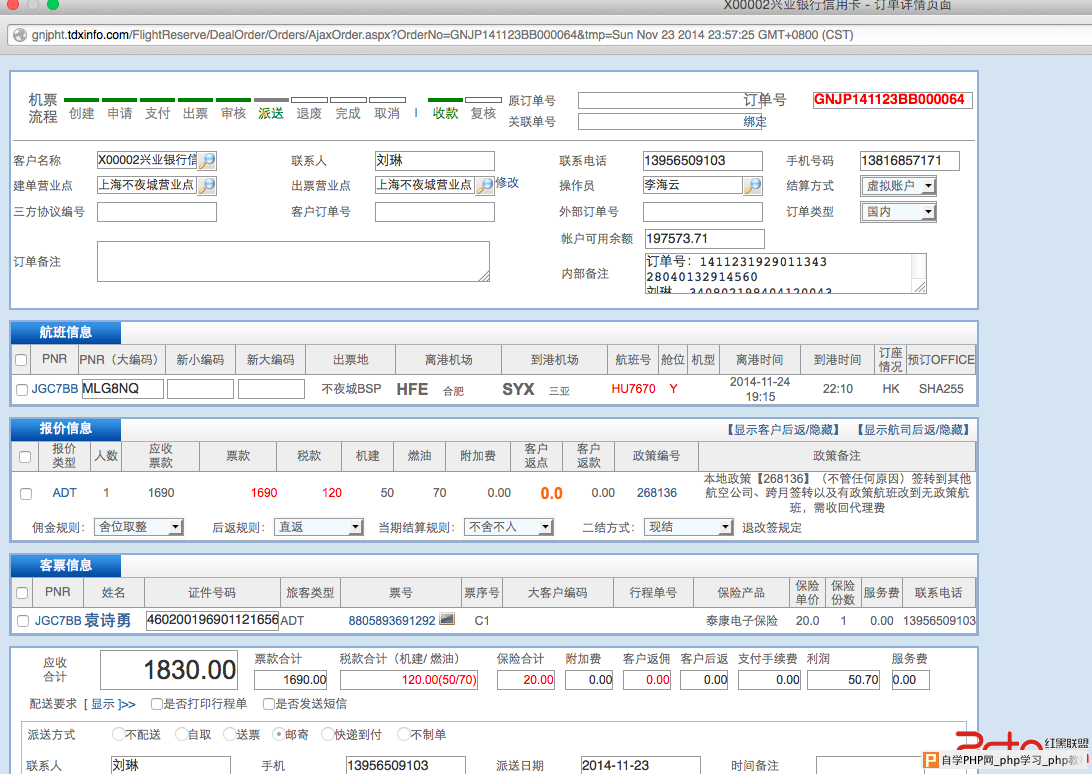Viewport: 1092px width, 774px height.
Task: Click 显示客户后返/隐藏 link
Action: (783, 430)
